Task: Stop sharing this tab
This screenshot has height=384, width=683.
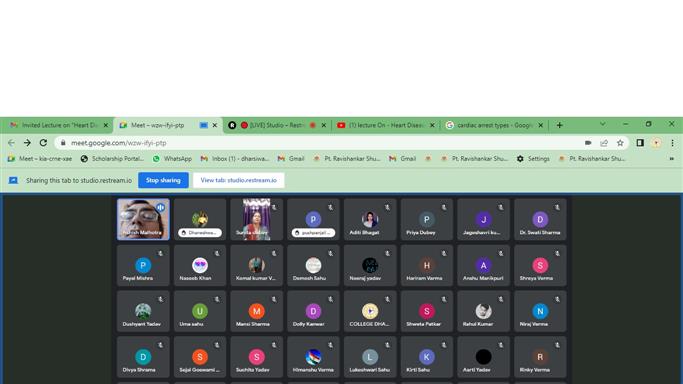Action: tap(163, 180)
